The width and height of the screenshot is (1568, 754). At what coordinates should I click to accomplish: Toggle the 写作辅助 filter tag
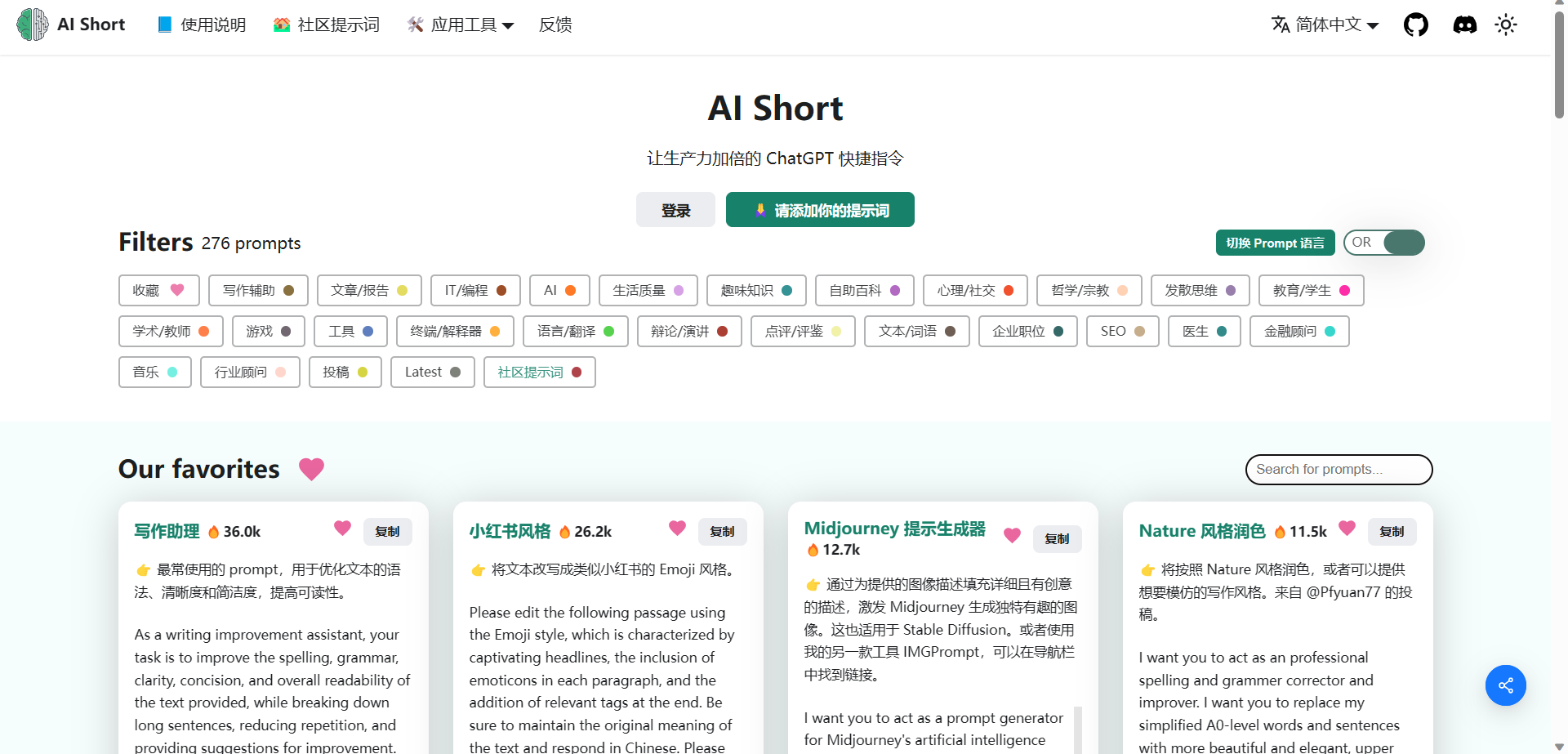[x=258, y=291]
